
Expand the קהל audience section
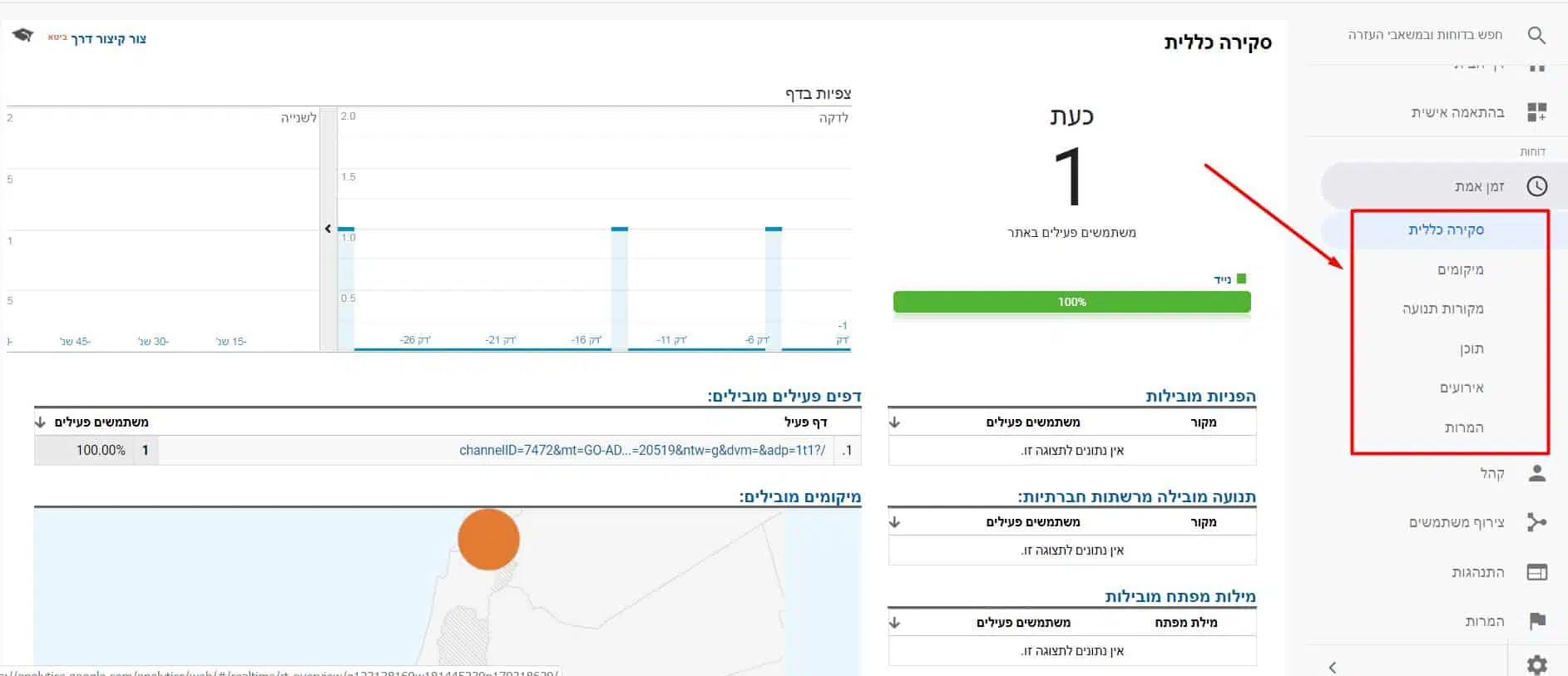pos(1491,474)
